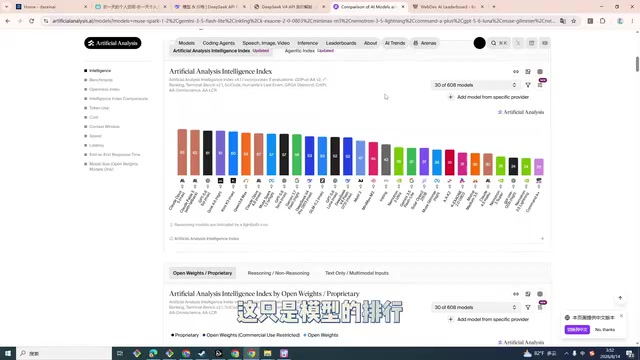Click Chrome's reload page button
Viewport: 640px width, 360px height.
pyautogui.click(x=31, y=21)
